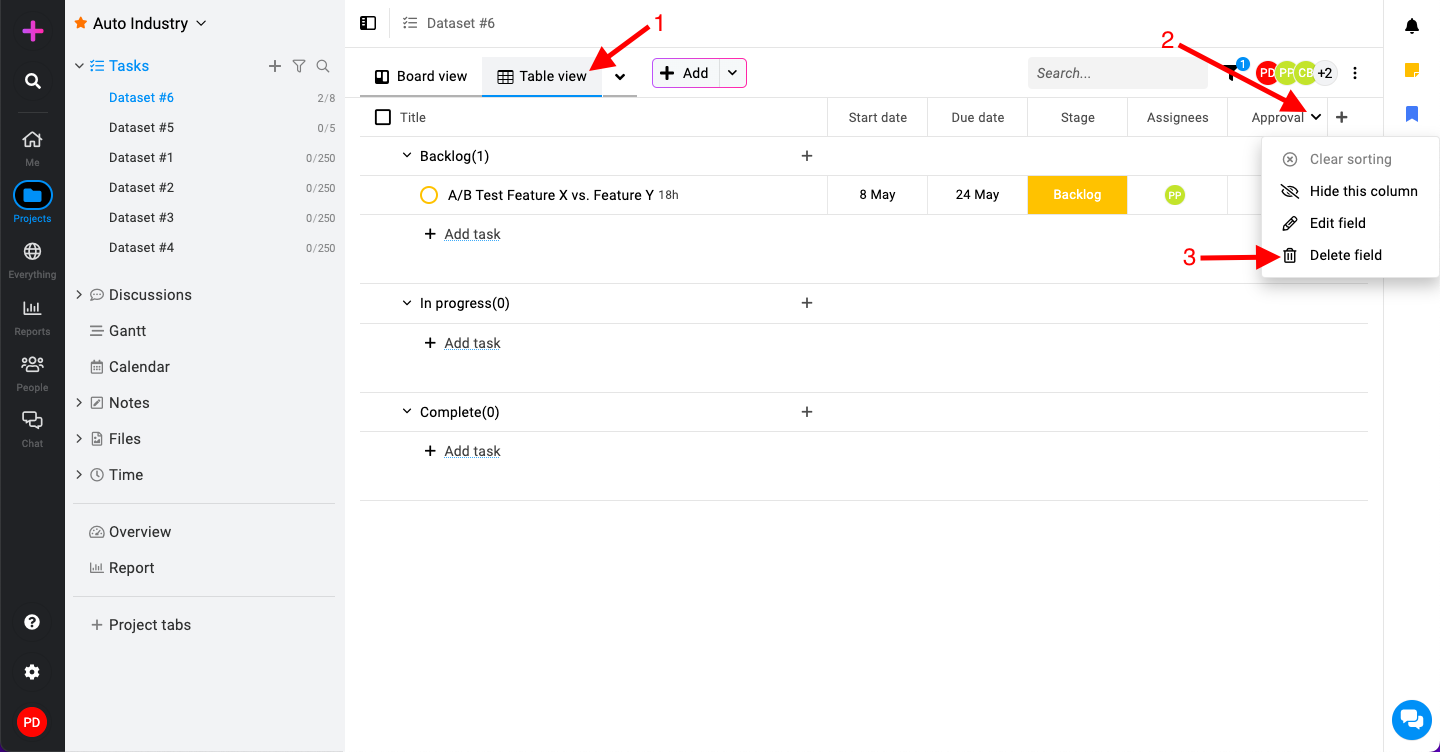This screenshot has width=1440, height=752.
Task: Open the Approval column dropdown arrow
Action: coord(1316,117)
